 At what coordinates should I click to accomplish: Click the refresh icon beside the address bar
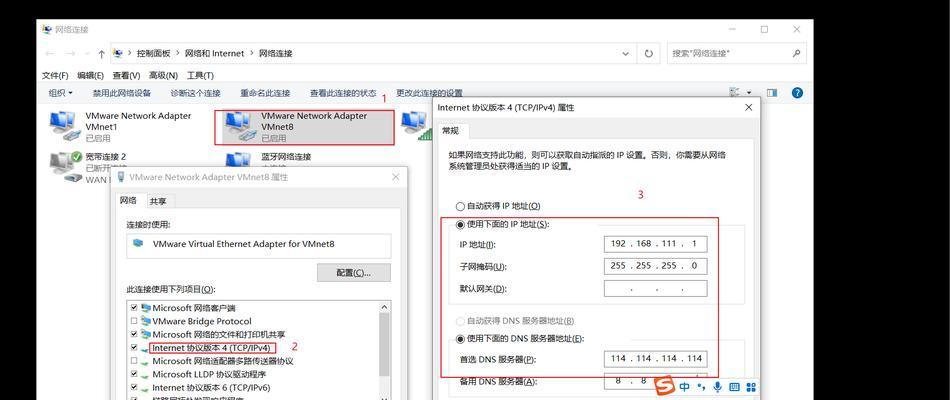[x=648, y=53]
